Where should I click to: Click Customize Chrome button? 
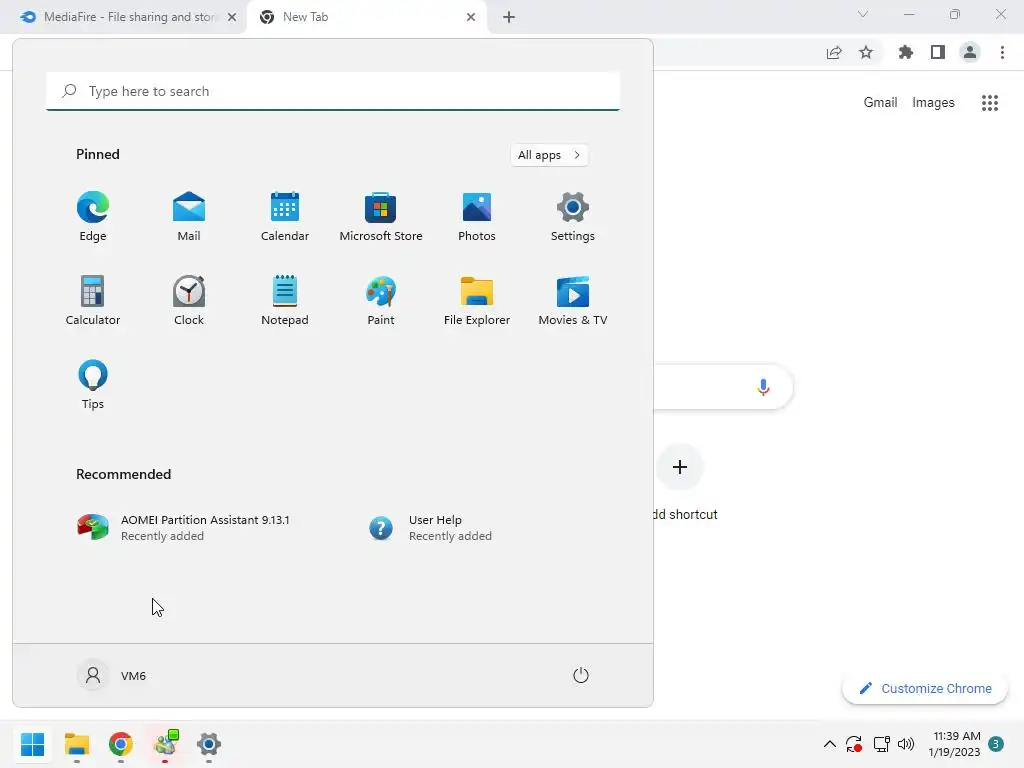(x=925, y=688)
